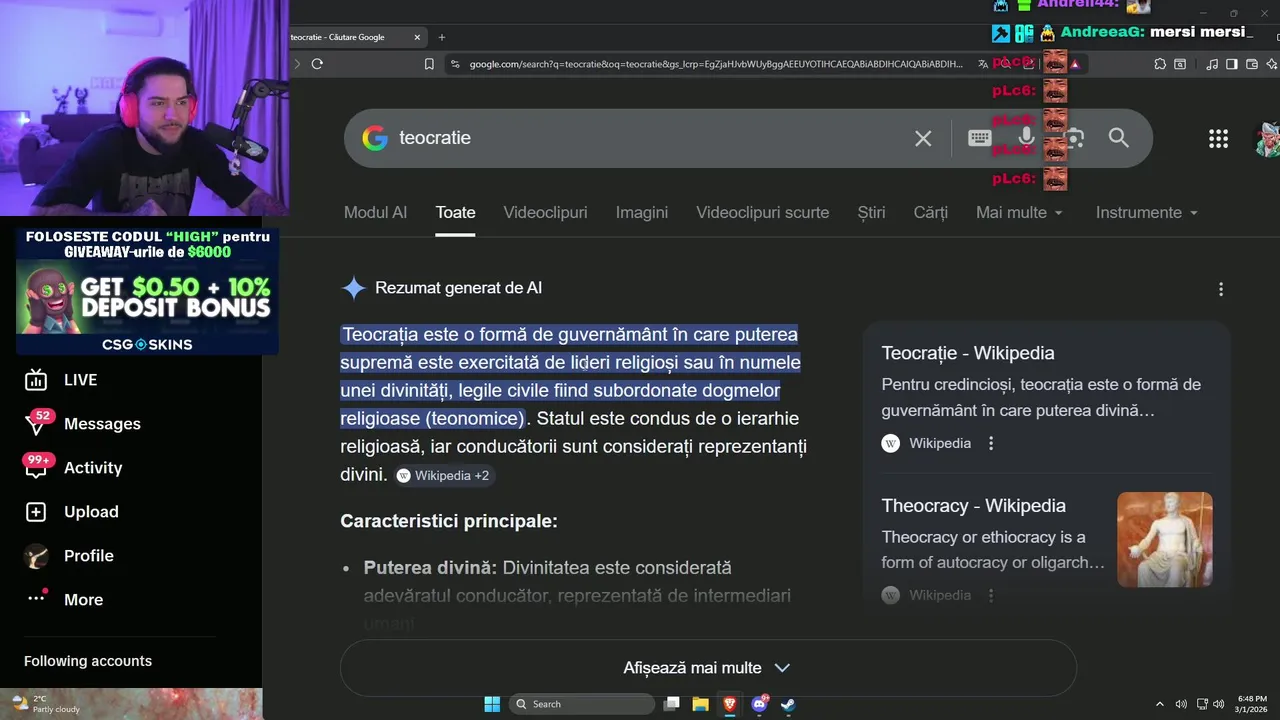The width and height of the screenshot is (1280, 720).
Task: Click the Google logo in search box
Action: click(x=375, y=138)
